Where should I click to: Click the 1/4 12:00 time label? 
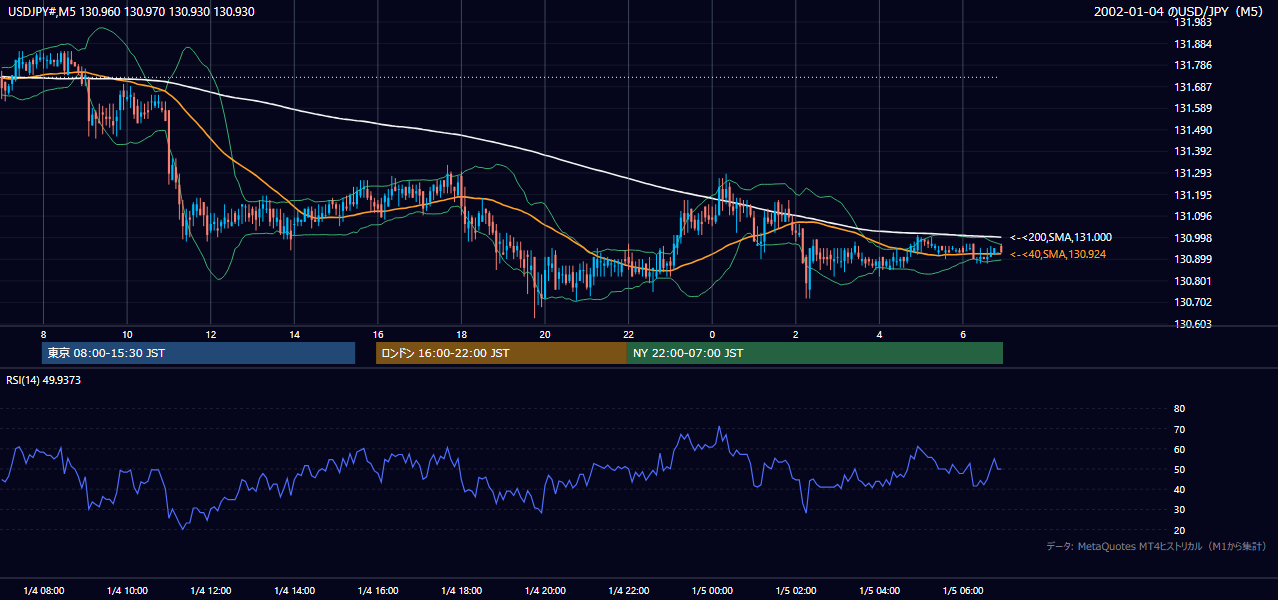click(x=211, y=590)
